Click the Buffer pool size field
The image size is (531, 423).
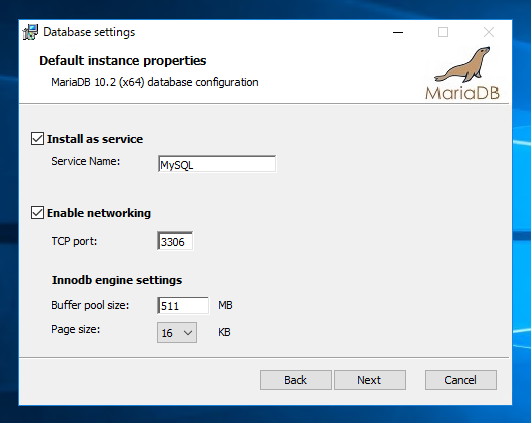[x=183, y=305]
